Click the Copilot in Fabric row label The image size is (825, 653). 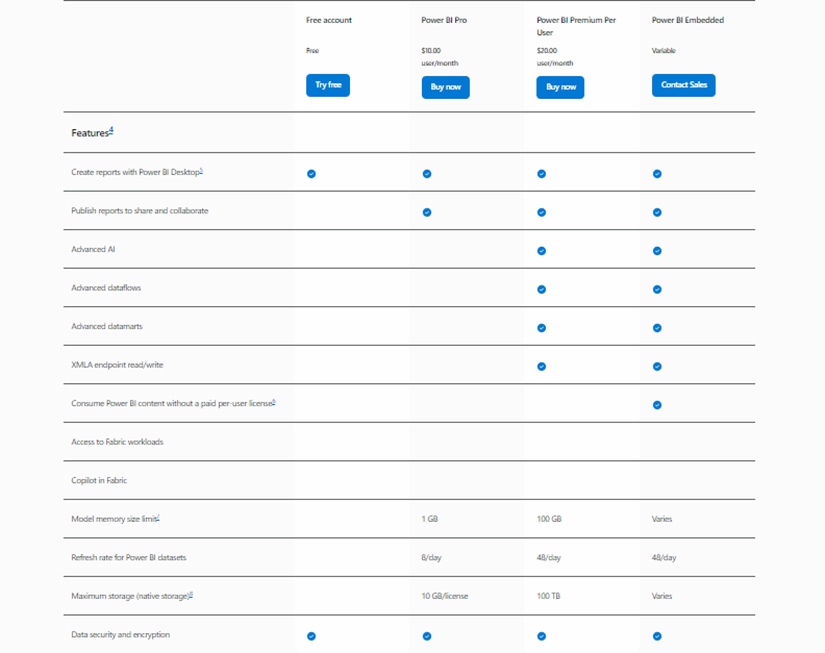(x=99, y=480)
